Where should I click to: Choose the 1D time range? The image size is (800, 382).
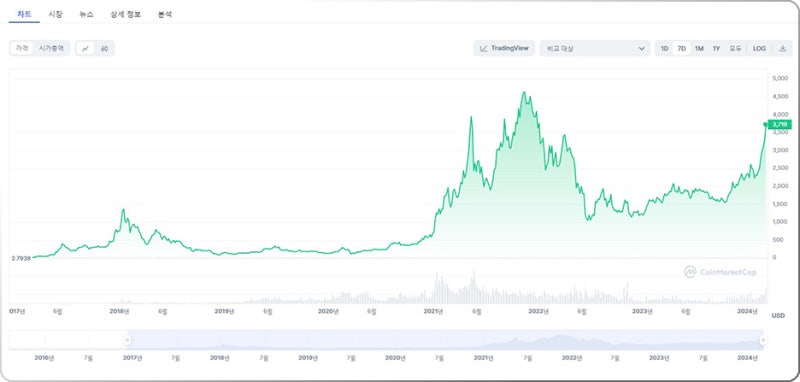(665, 48)
